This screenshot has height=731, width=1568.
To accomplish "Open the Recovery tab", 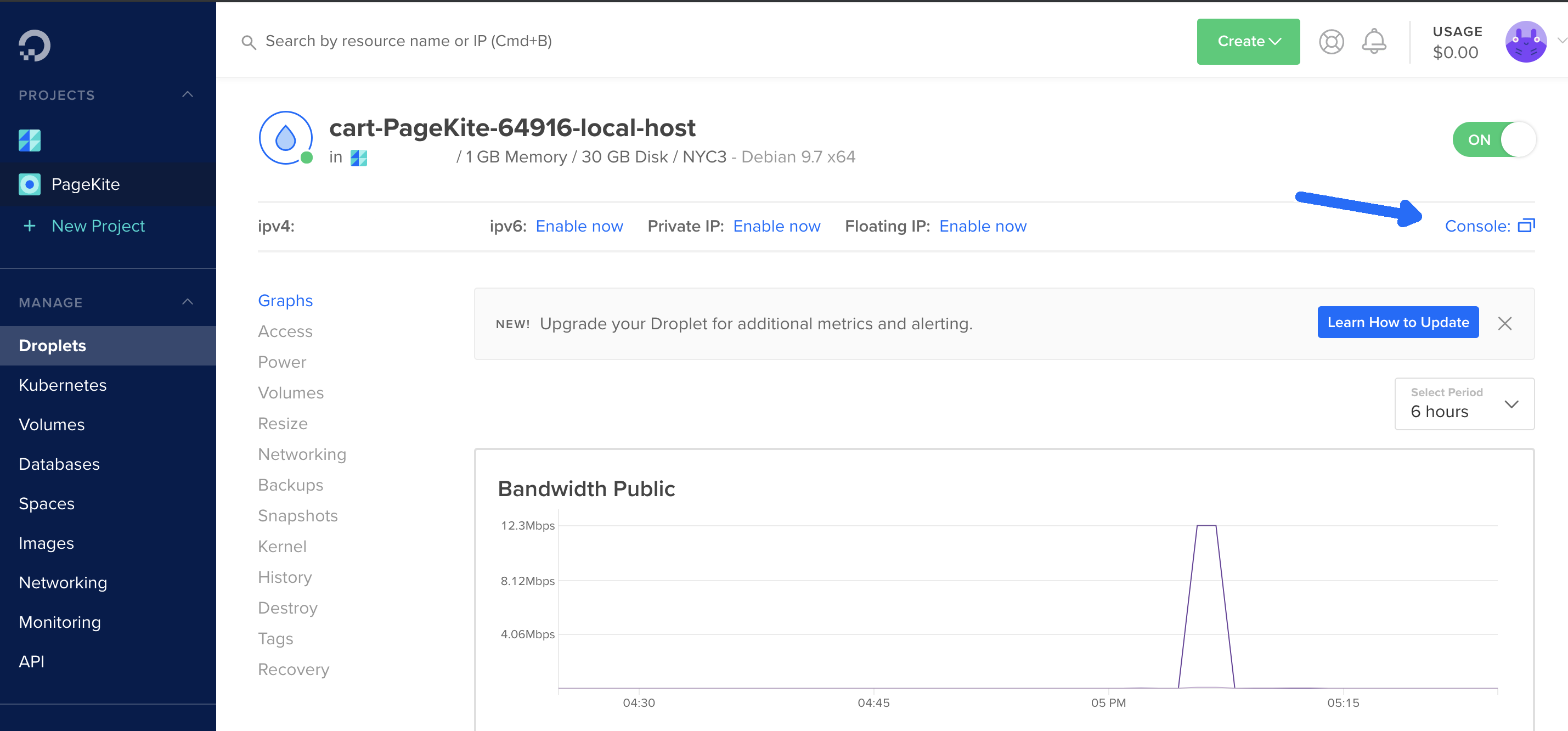I will 294,670.
